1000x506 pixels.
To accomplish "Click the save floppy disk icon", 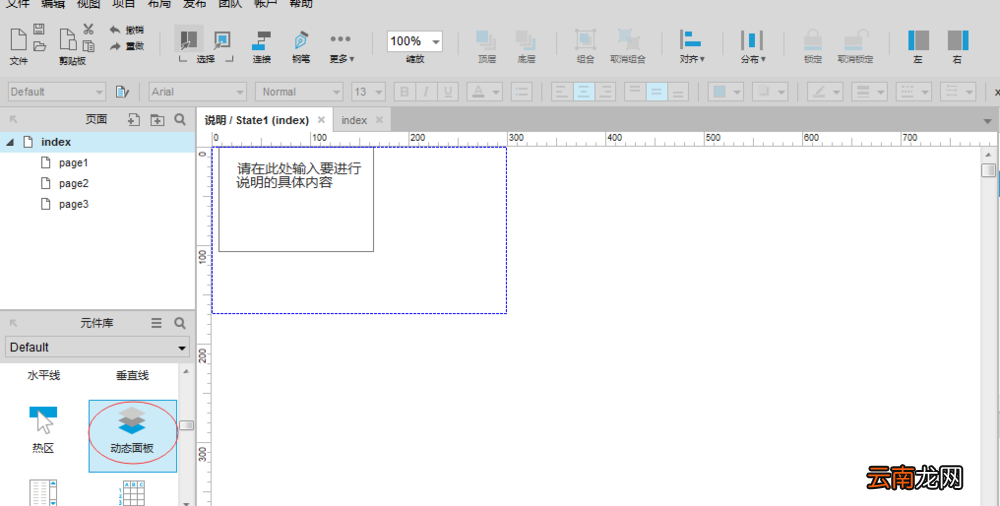I will point(39,29).
